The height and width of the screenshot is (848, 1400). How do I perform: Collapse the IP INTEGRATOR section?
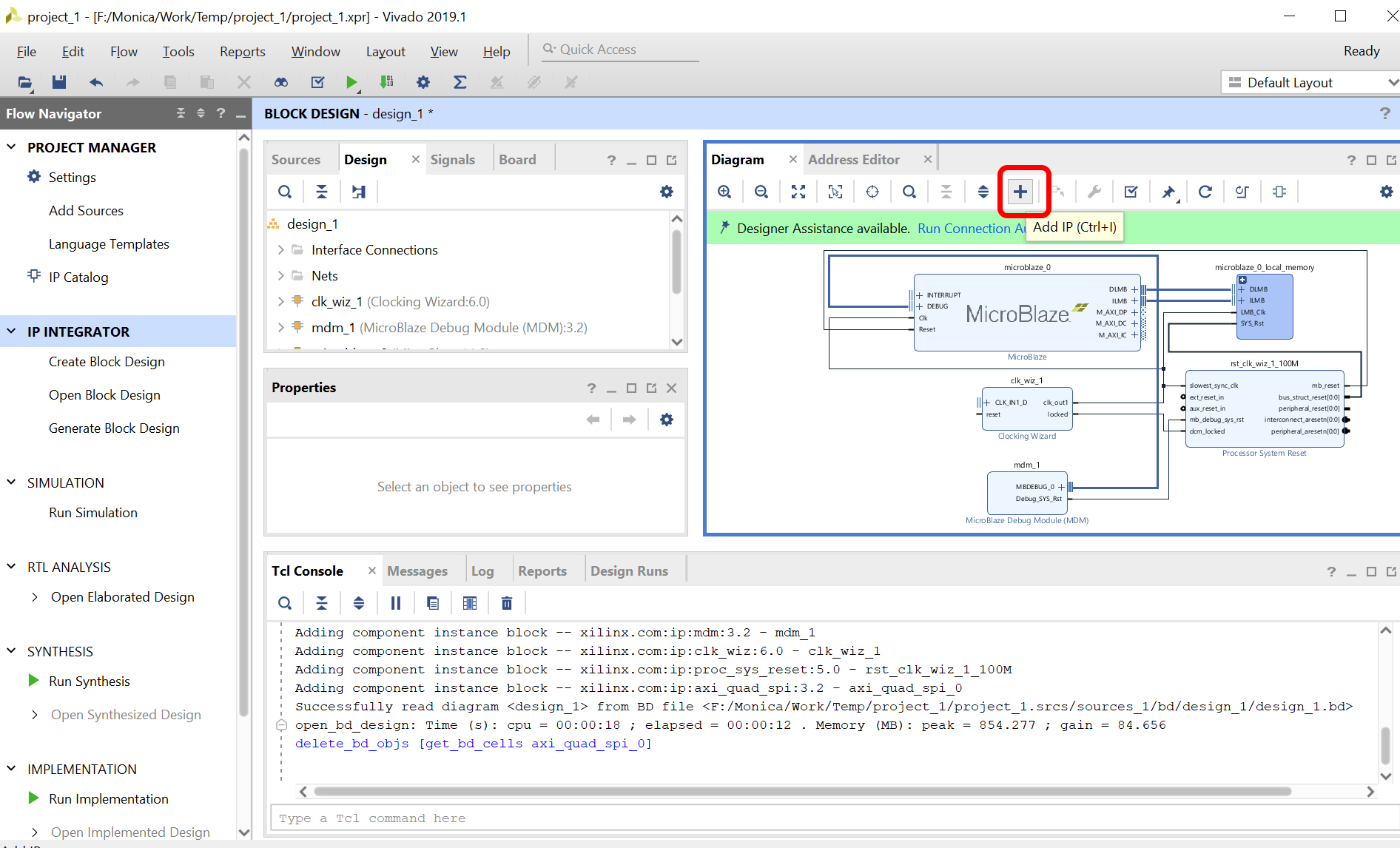[11, 332]
